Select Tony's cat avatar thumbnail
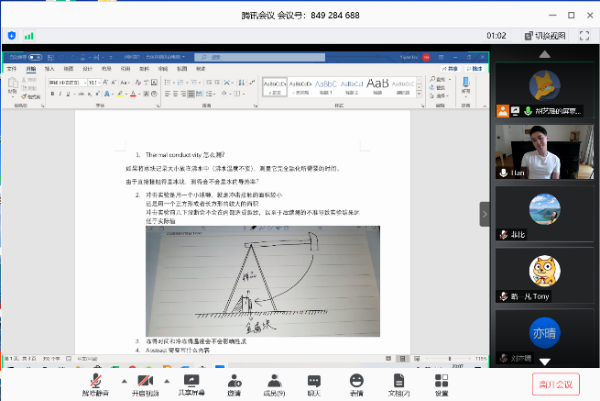 (540, 271)
